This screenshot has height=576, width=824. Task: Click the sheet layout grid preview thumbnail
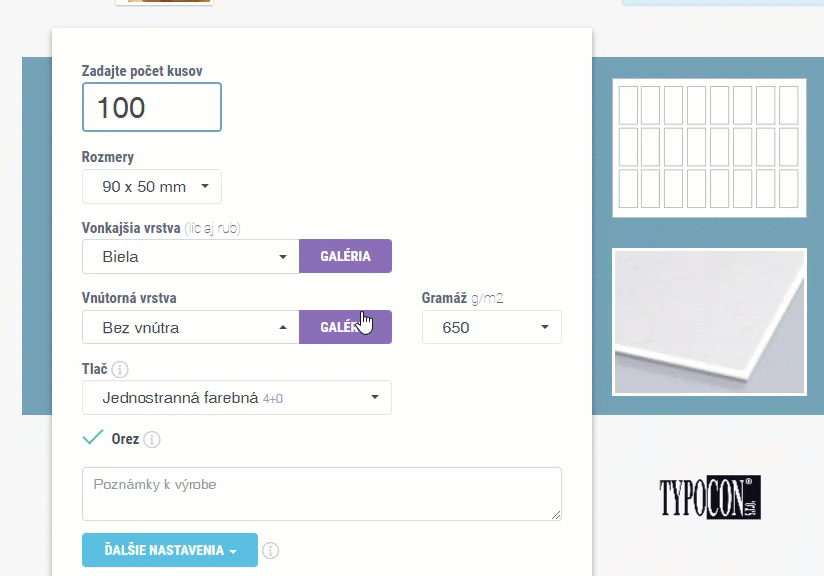click(709, 148)
